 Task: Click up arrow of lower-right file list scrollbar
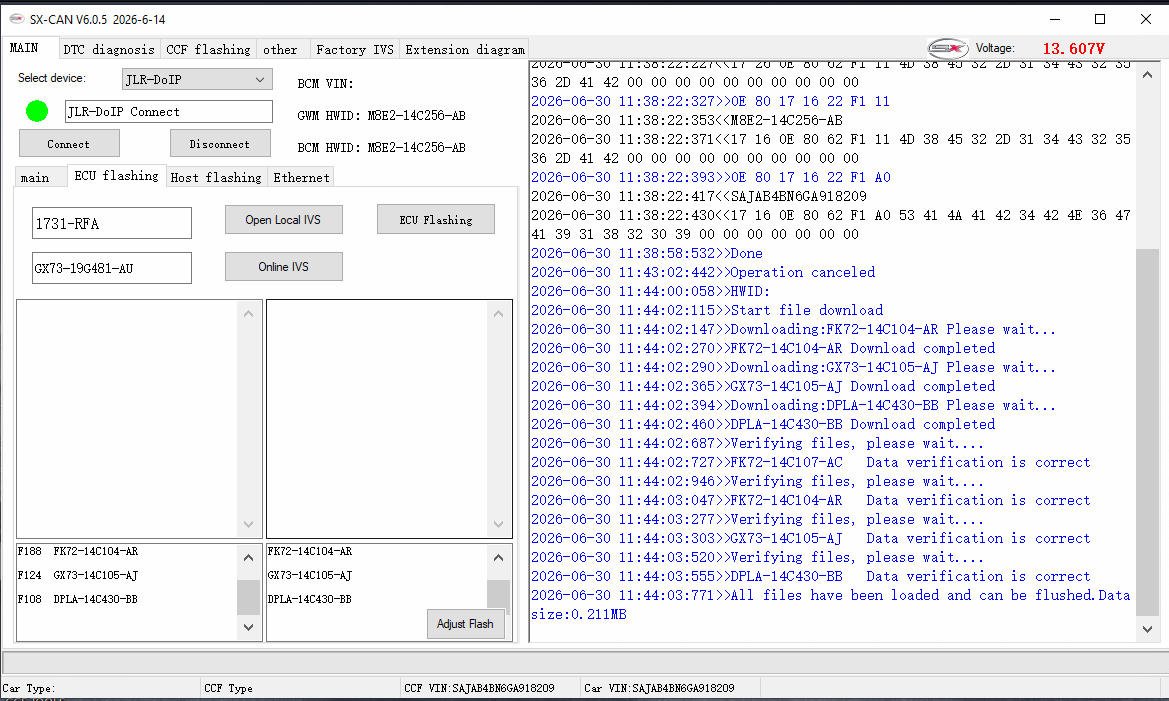[x=499, y=558]
